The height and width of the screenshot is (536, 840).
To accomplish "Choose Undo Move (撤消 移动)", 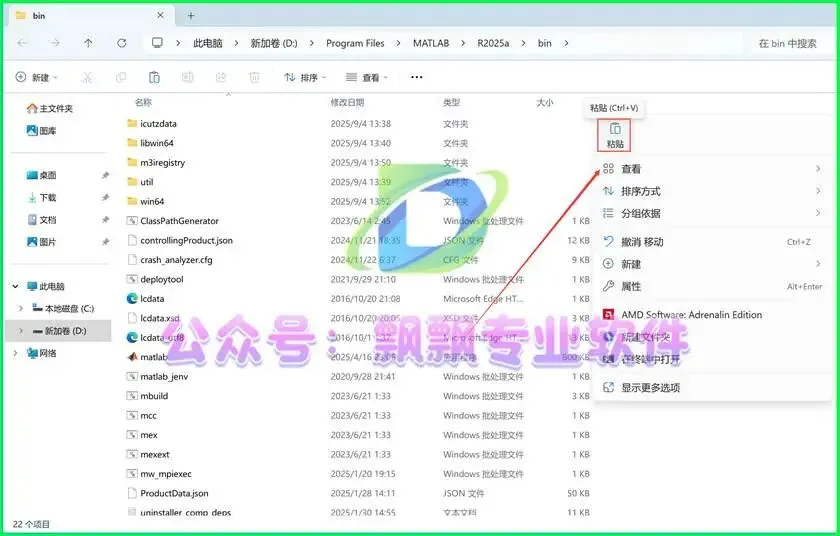I will 712,242.
